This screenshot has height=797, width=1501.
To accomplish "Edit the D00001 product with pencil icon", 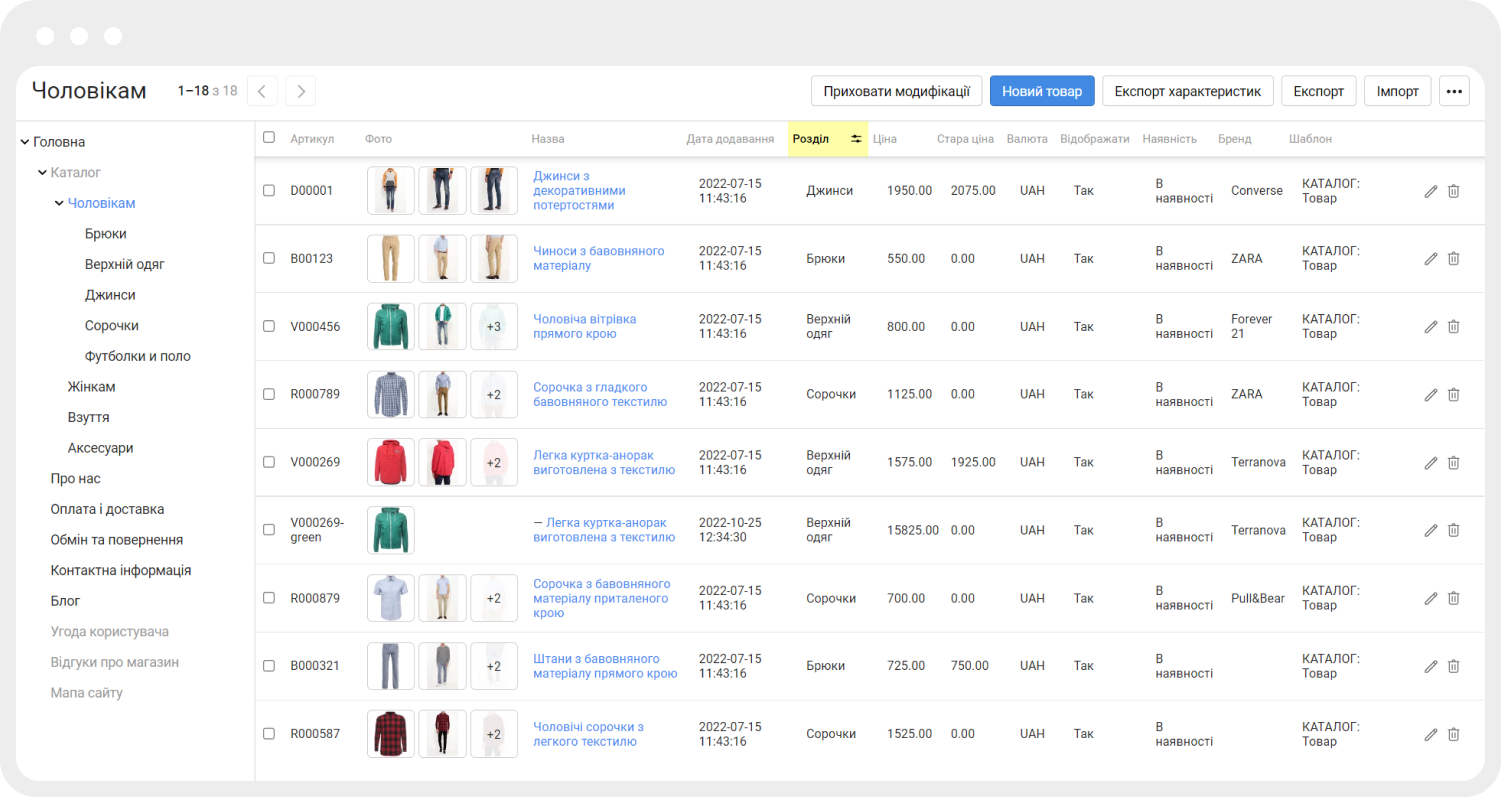I will tap(1431, 191).
